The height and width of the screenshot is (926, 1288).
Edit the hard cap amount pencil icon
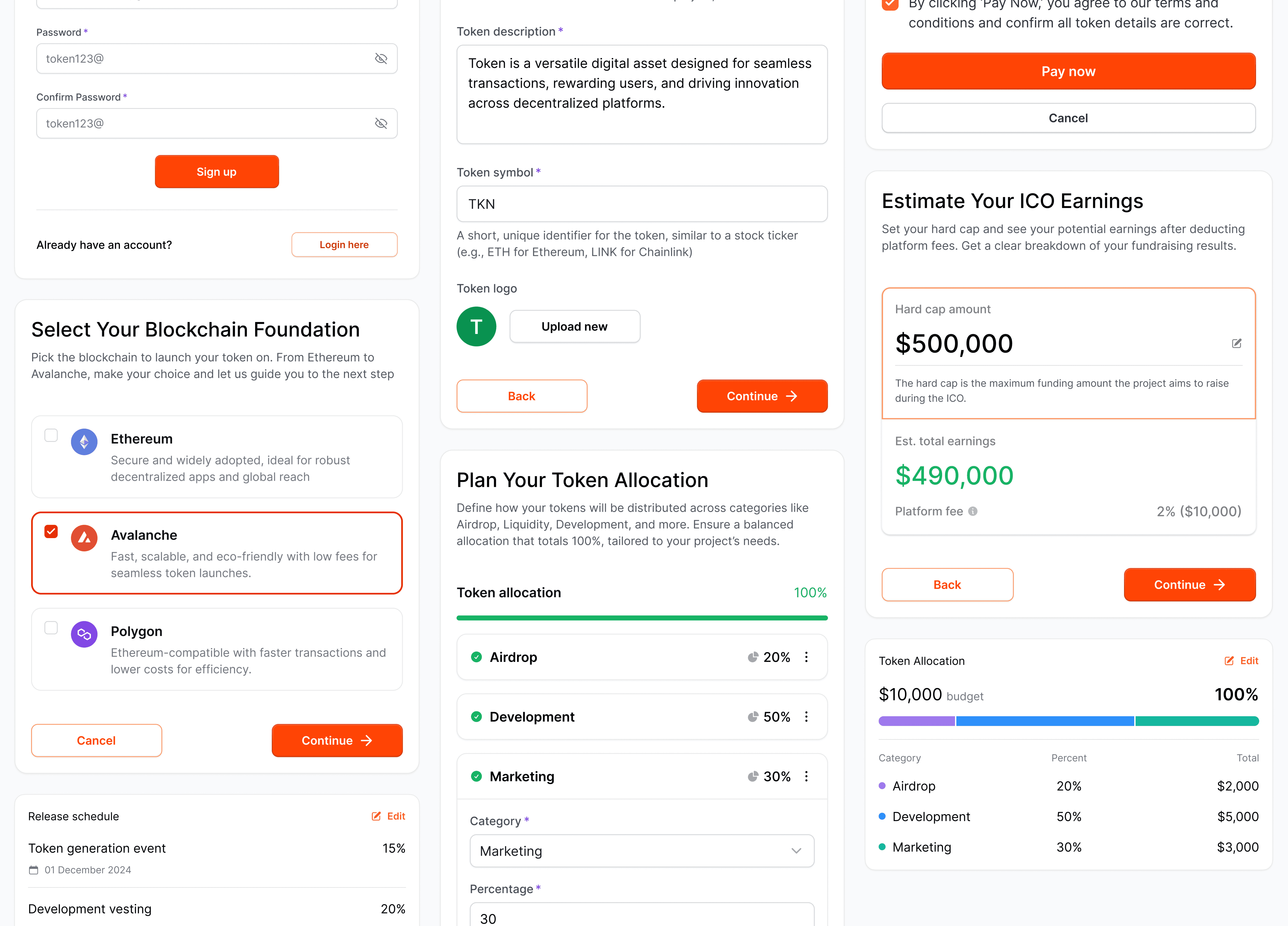pyautogui.click(x=1236, y=343)
